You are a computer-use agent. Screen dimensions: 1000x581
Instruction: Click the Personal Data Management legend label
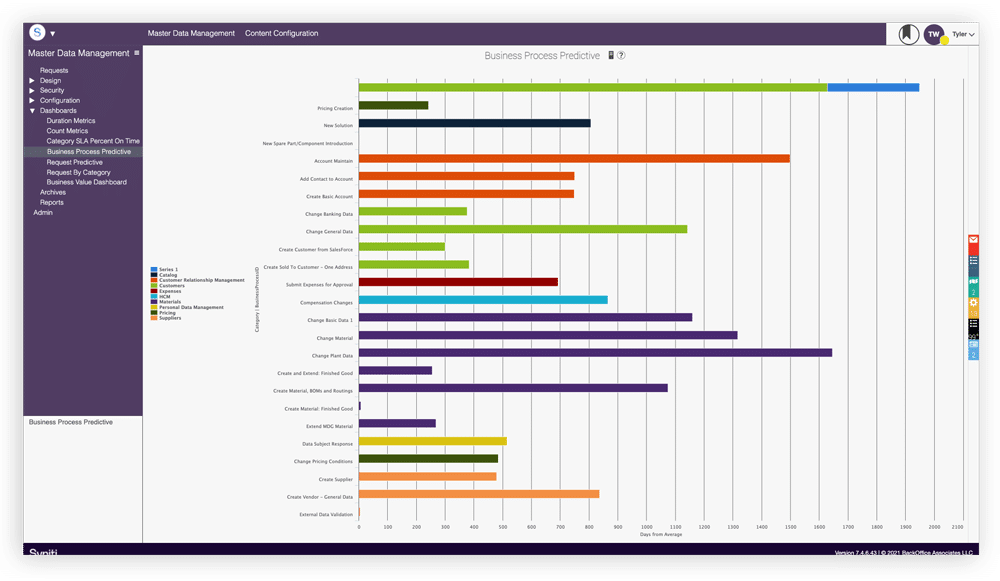pos(191,307)
